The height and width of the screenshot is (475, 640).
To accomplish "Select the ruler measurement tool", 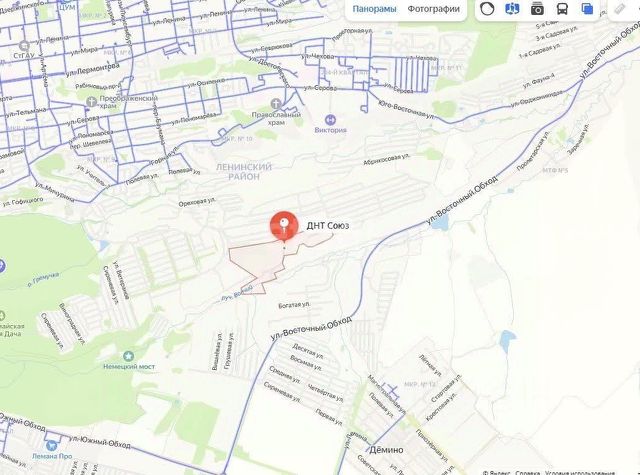I will click(620, 9).
